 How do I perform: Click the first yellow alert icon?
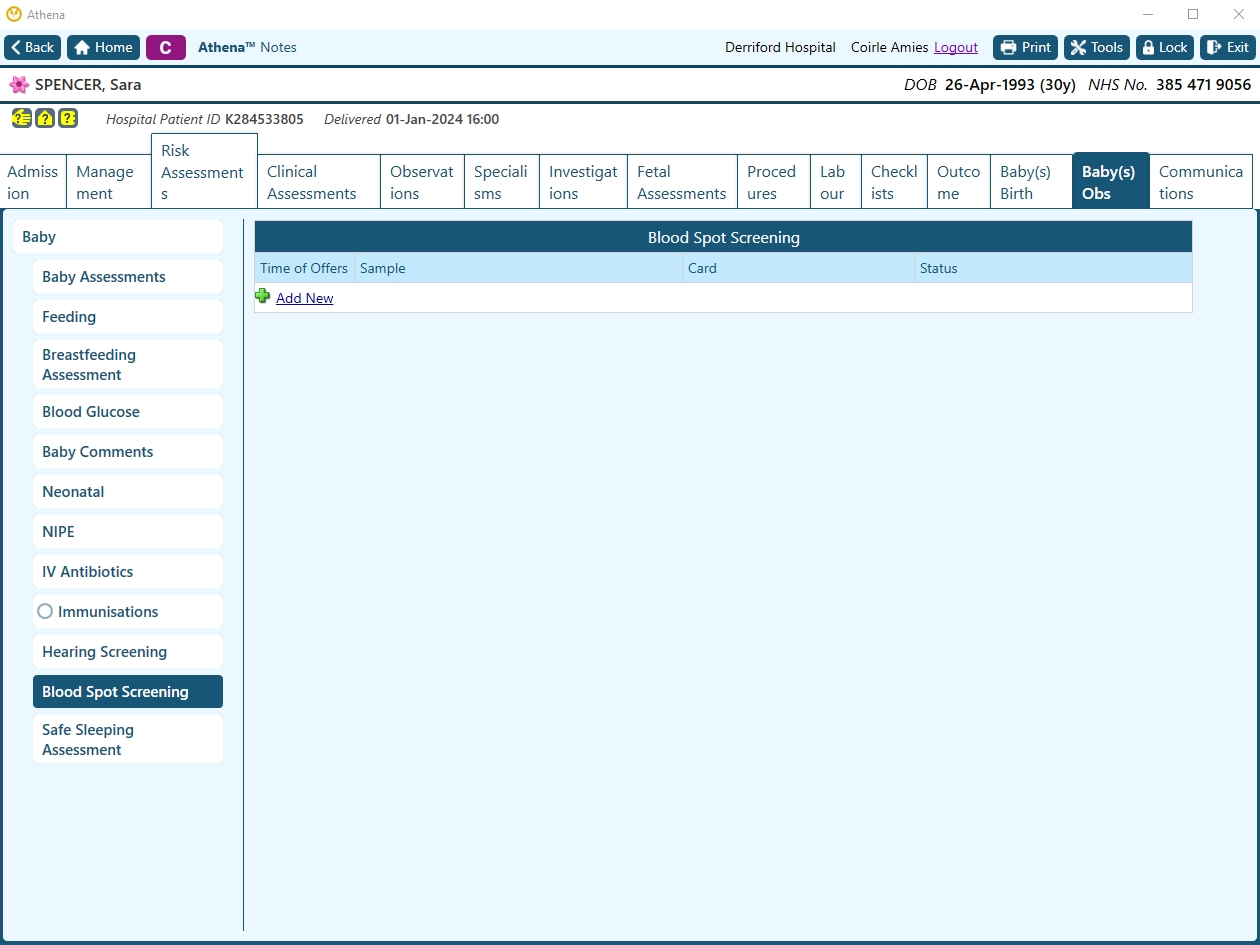21,118
